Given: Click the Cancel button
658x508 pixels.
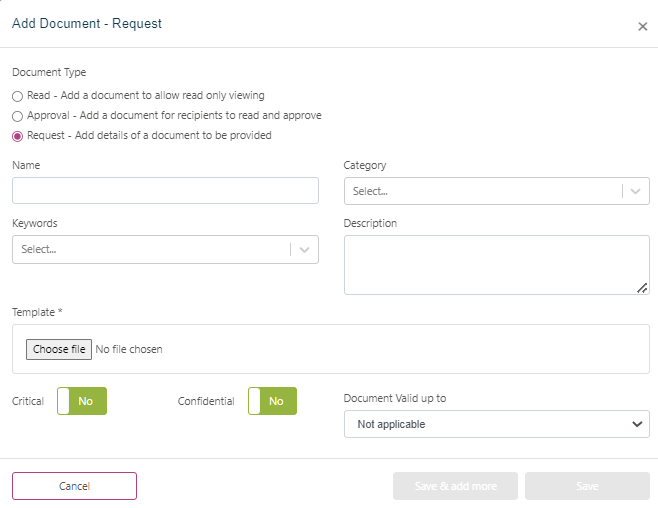Looking at the screenshot, I should tap(74, 486).
